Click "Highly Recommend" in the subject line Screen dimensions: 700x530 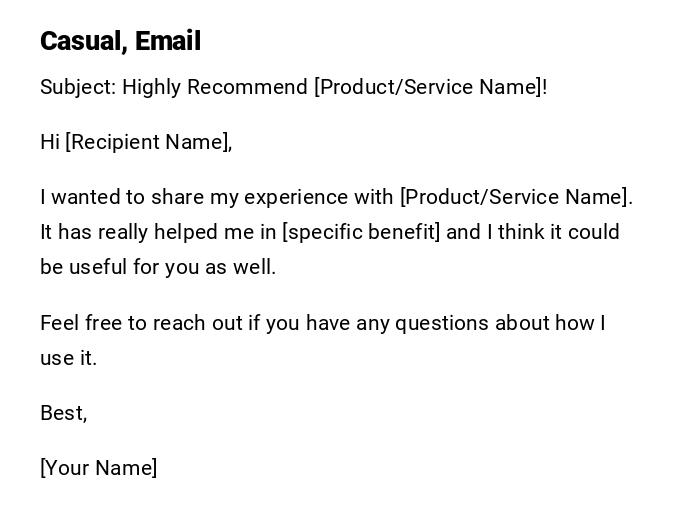tap(215, 87)
